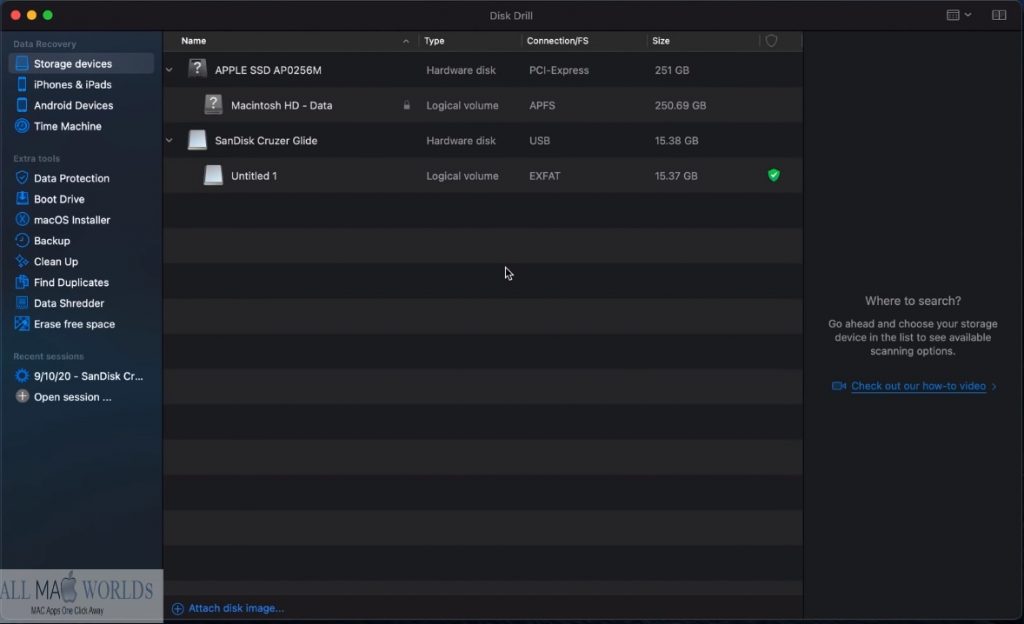
Task: Click the Storage devices drive icon
Action: [x=22, y=63]
